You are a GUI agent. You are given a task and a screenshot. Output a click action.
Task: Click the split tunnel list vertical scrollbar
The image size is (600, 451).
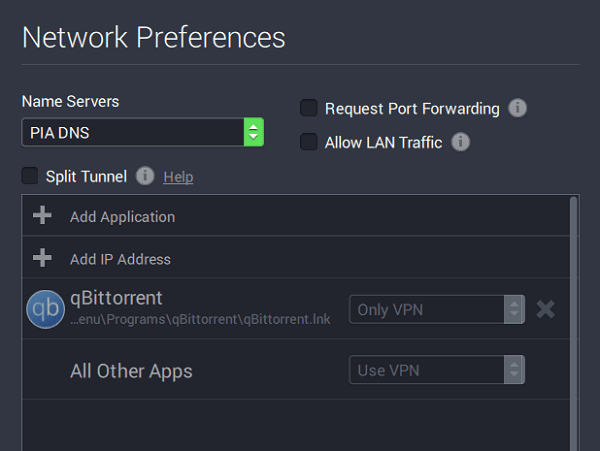[574, 323]
